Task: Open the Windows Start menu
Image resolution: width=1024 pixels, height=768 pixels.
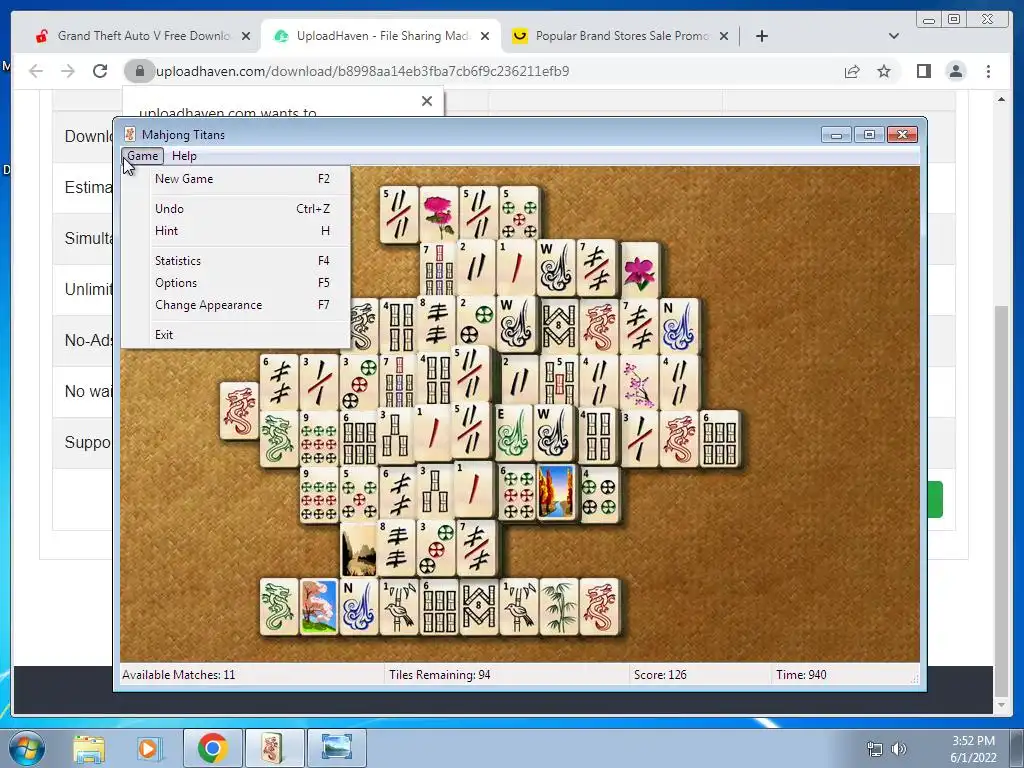Action: (27, 748)
